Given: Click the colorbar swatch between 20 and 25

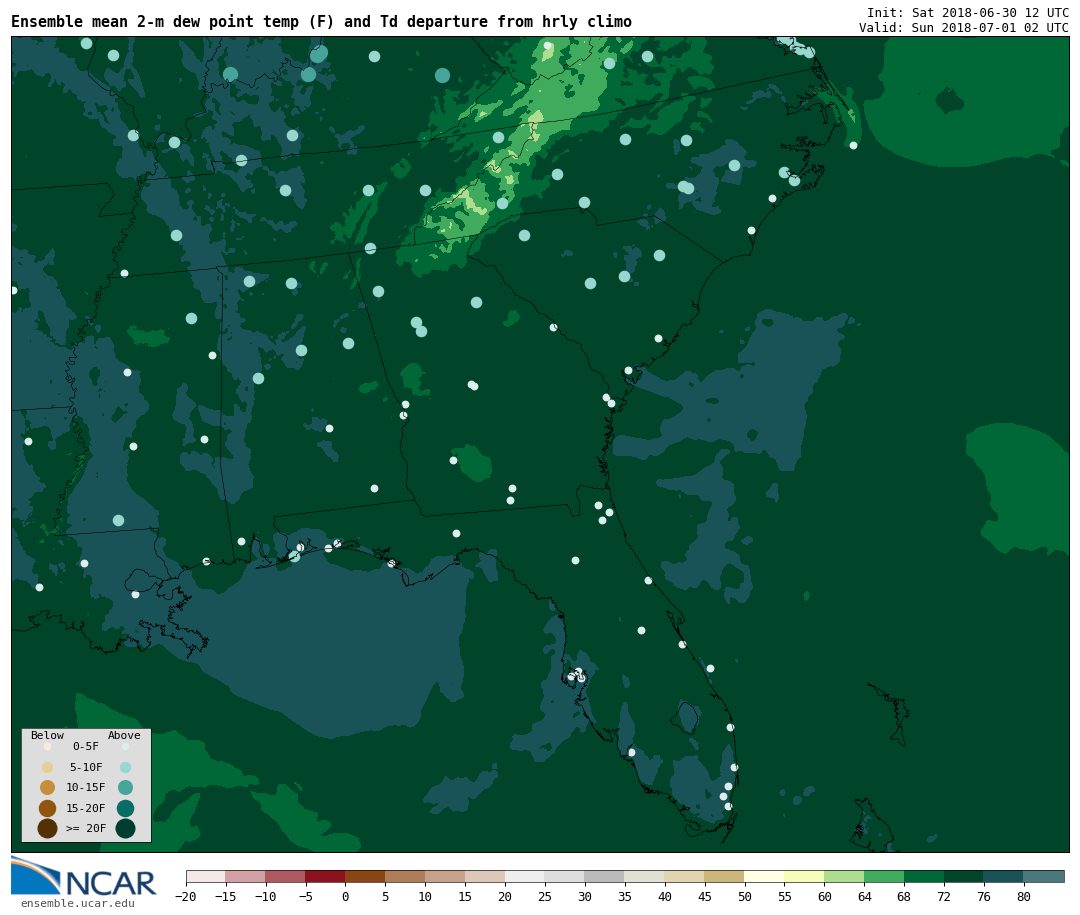Looking at the screenshot, I should pos(526,877).
